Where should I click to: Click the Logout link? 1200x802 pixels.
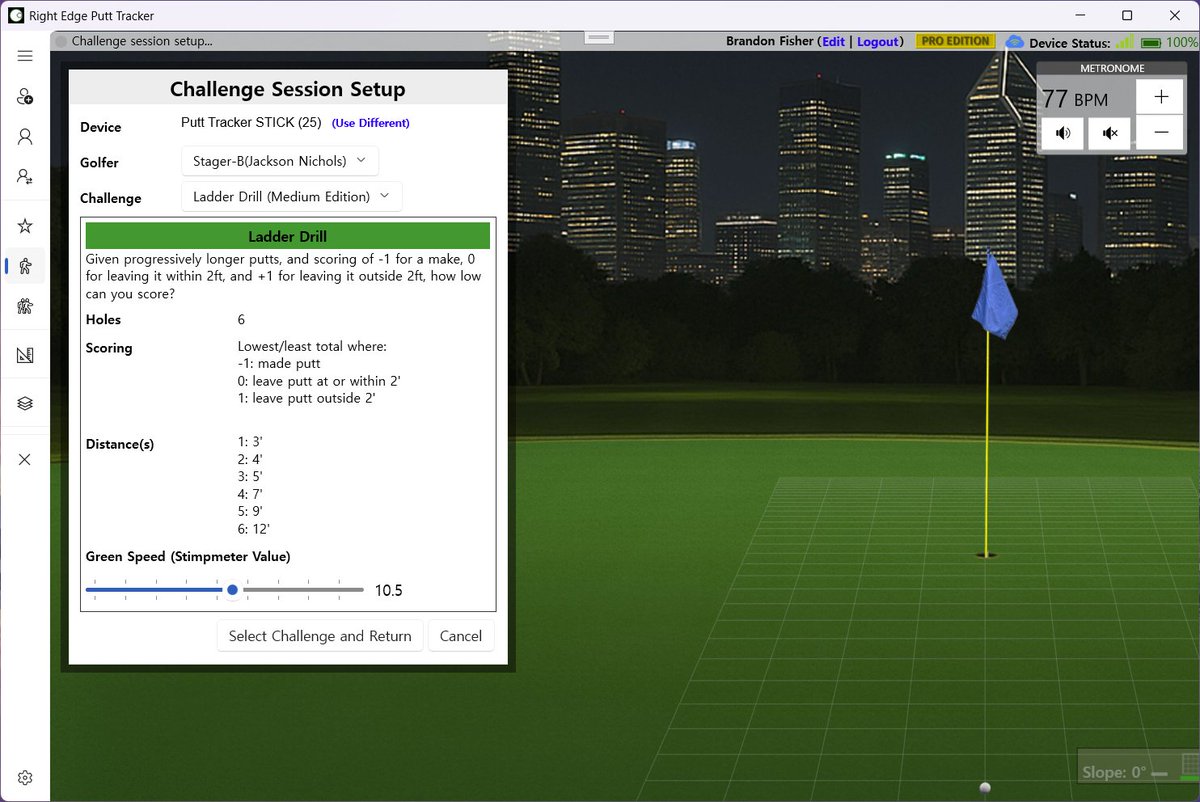point(878,42)
